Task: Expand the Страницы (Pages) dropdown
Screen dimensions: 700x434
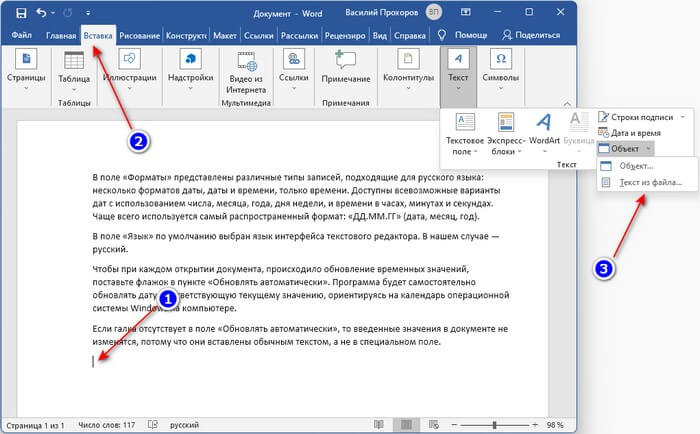Action: (27, 89)
